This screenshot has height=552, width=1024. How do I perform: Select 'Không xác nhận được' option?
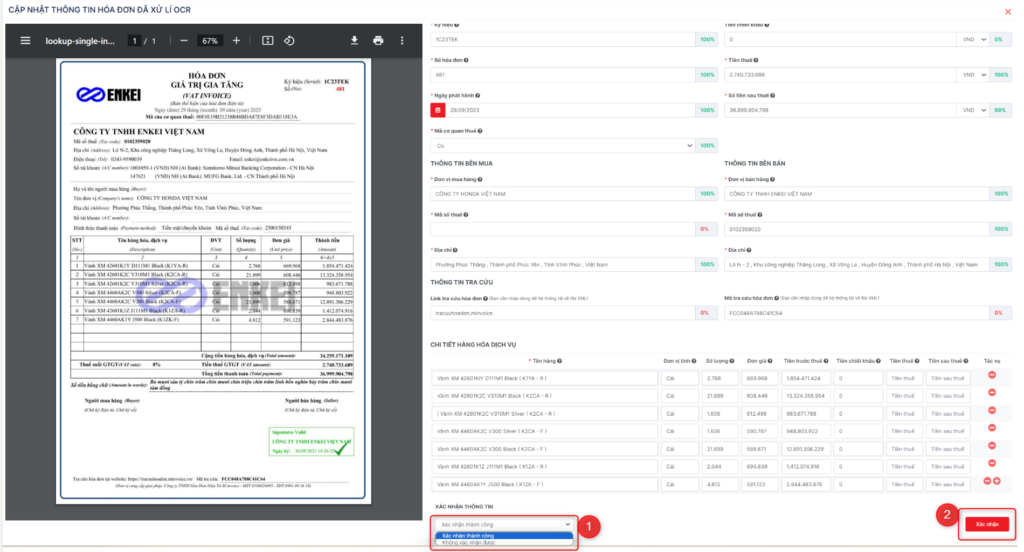click(x=504, y=542)
